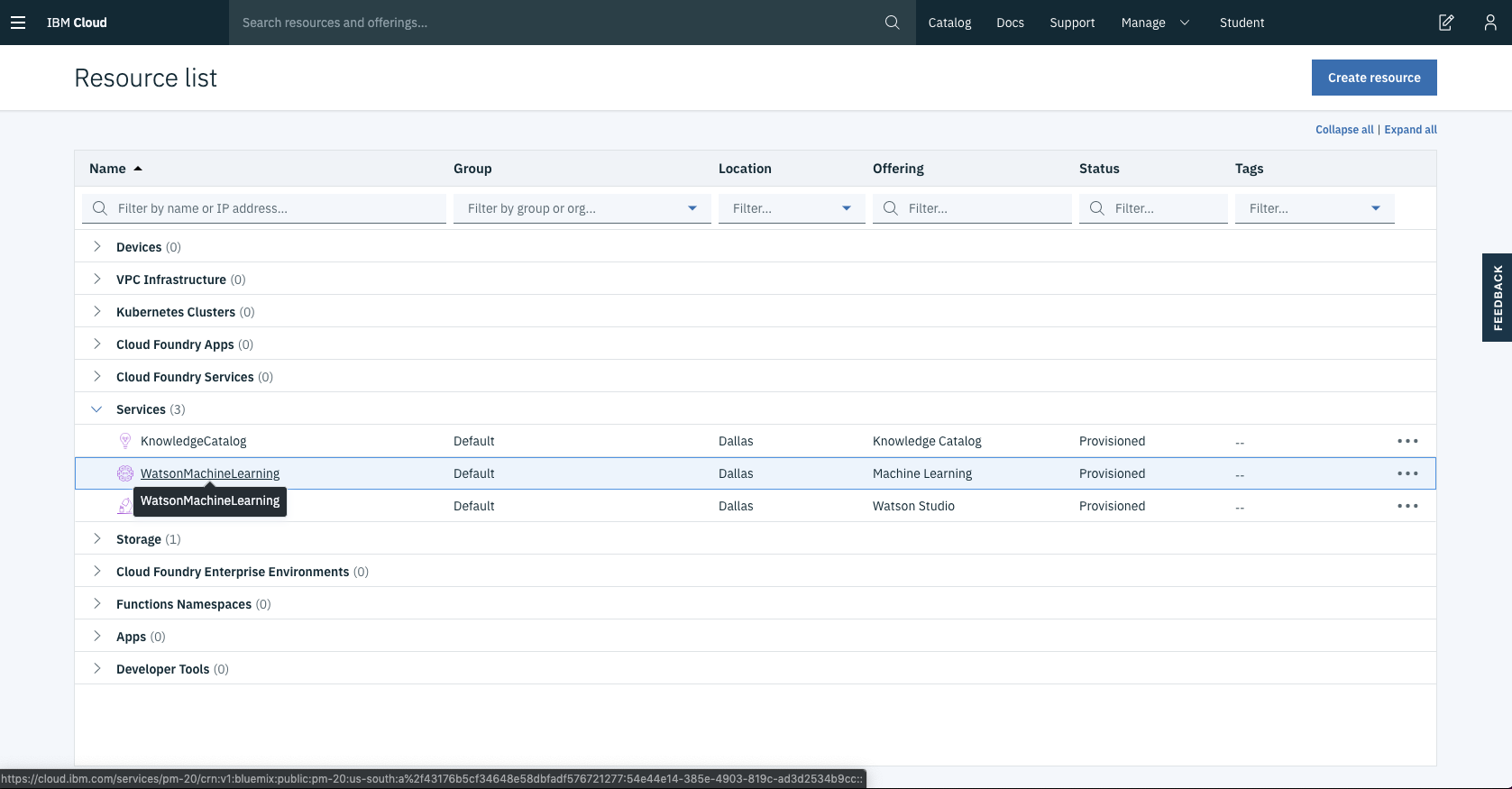
Task: Focus the Status filter field
Action: [x=1153, y=208]
